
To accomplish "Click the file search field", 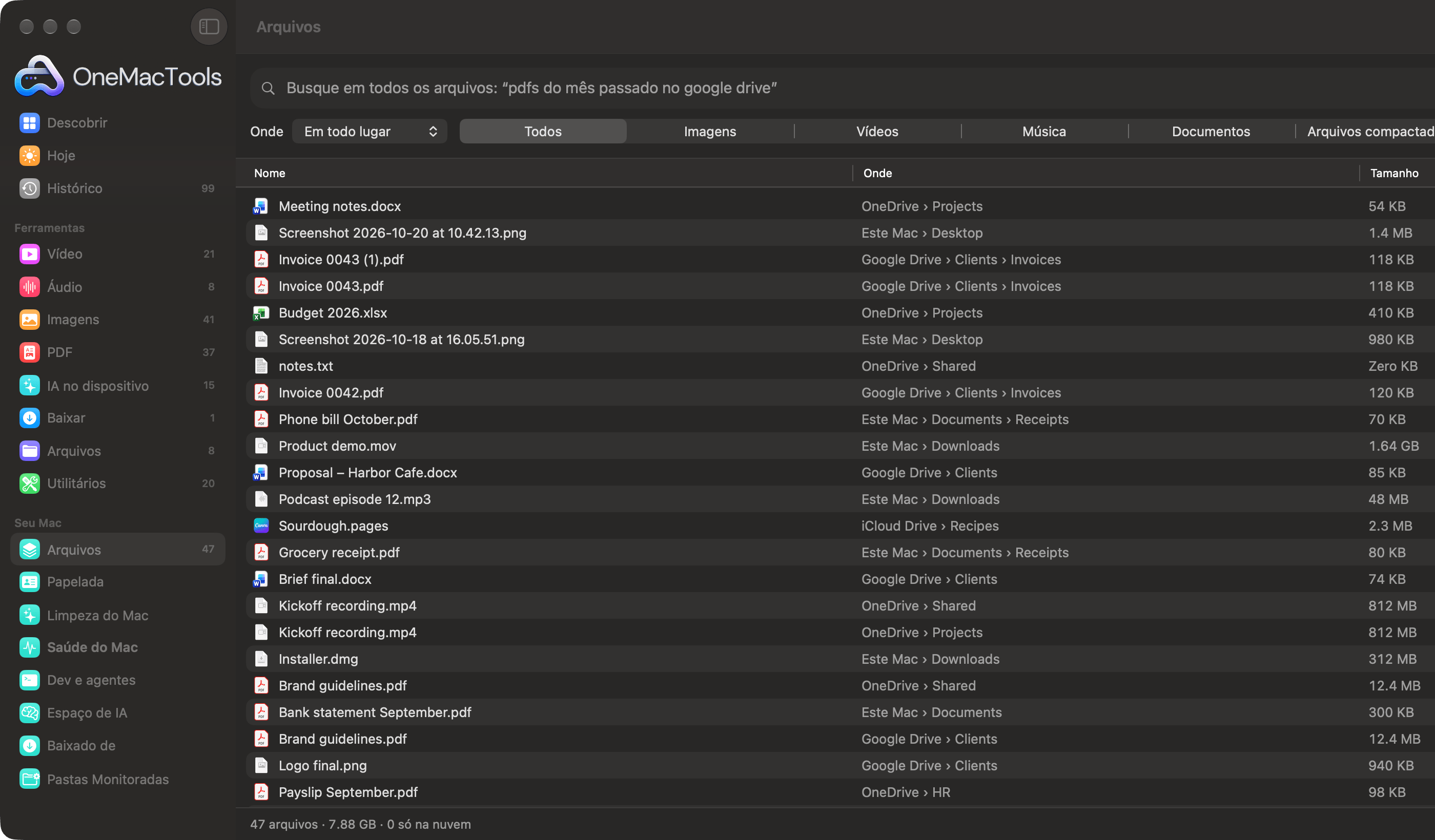I will [843, 88].
